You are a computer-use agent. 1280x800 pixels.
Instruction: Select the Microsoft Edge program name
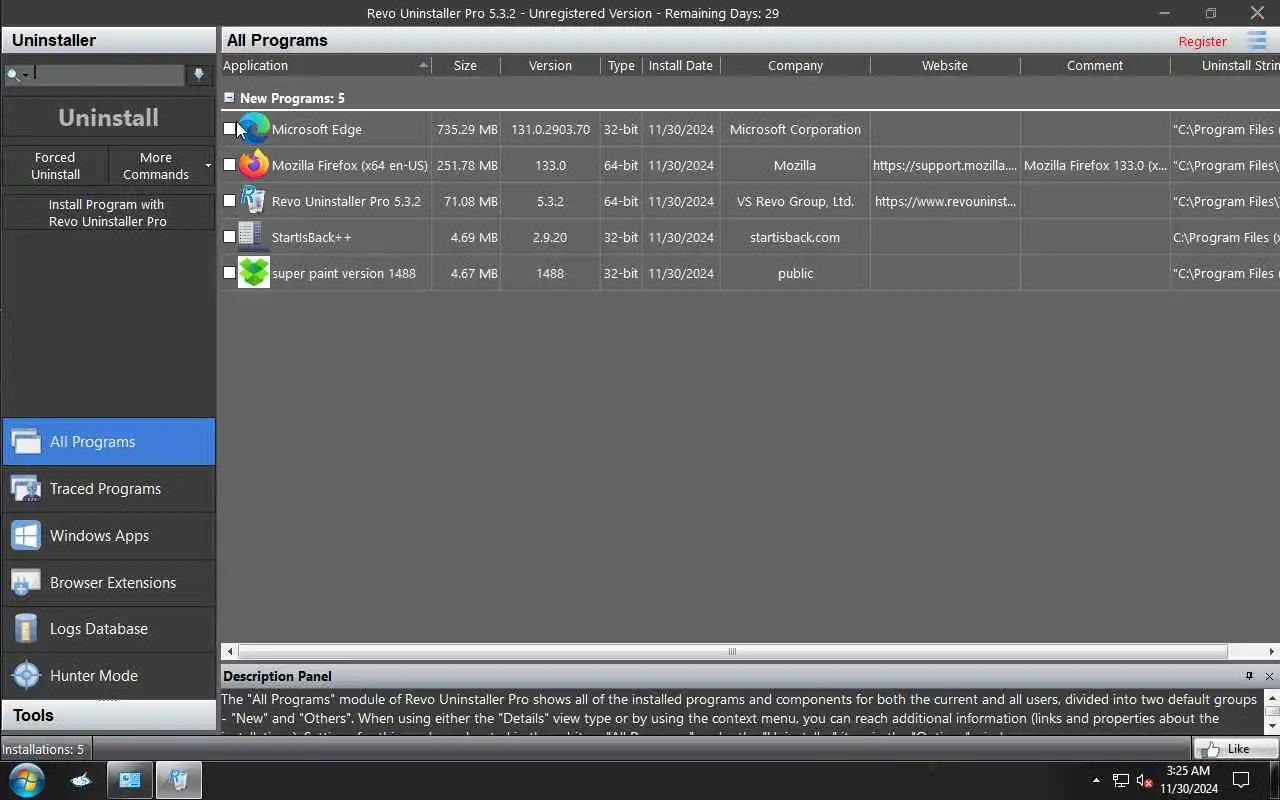pyautogui.click(x=317, y=129)
